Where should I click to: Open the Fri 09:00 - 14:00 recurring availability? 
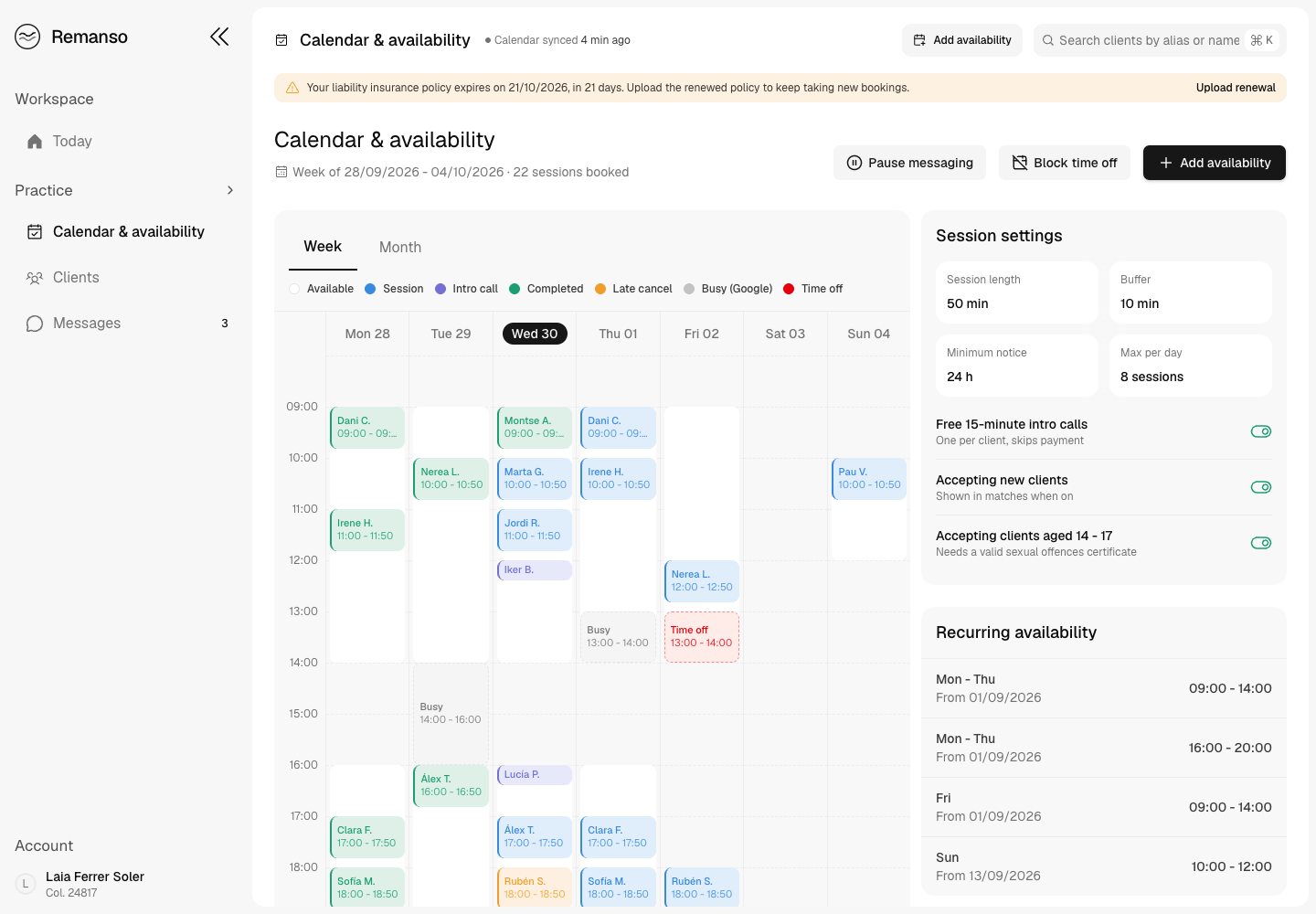(1104, 807)
